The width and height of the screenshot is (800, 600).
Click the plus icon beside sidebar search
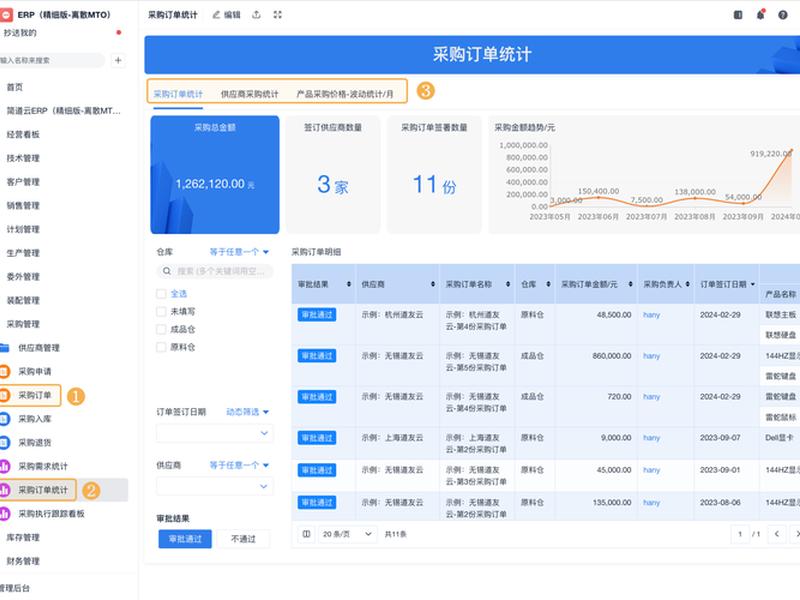[x=118, y=60]
